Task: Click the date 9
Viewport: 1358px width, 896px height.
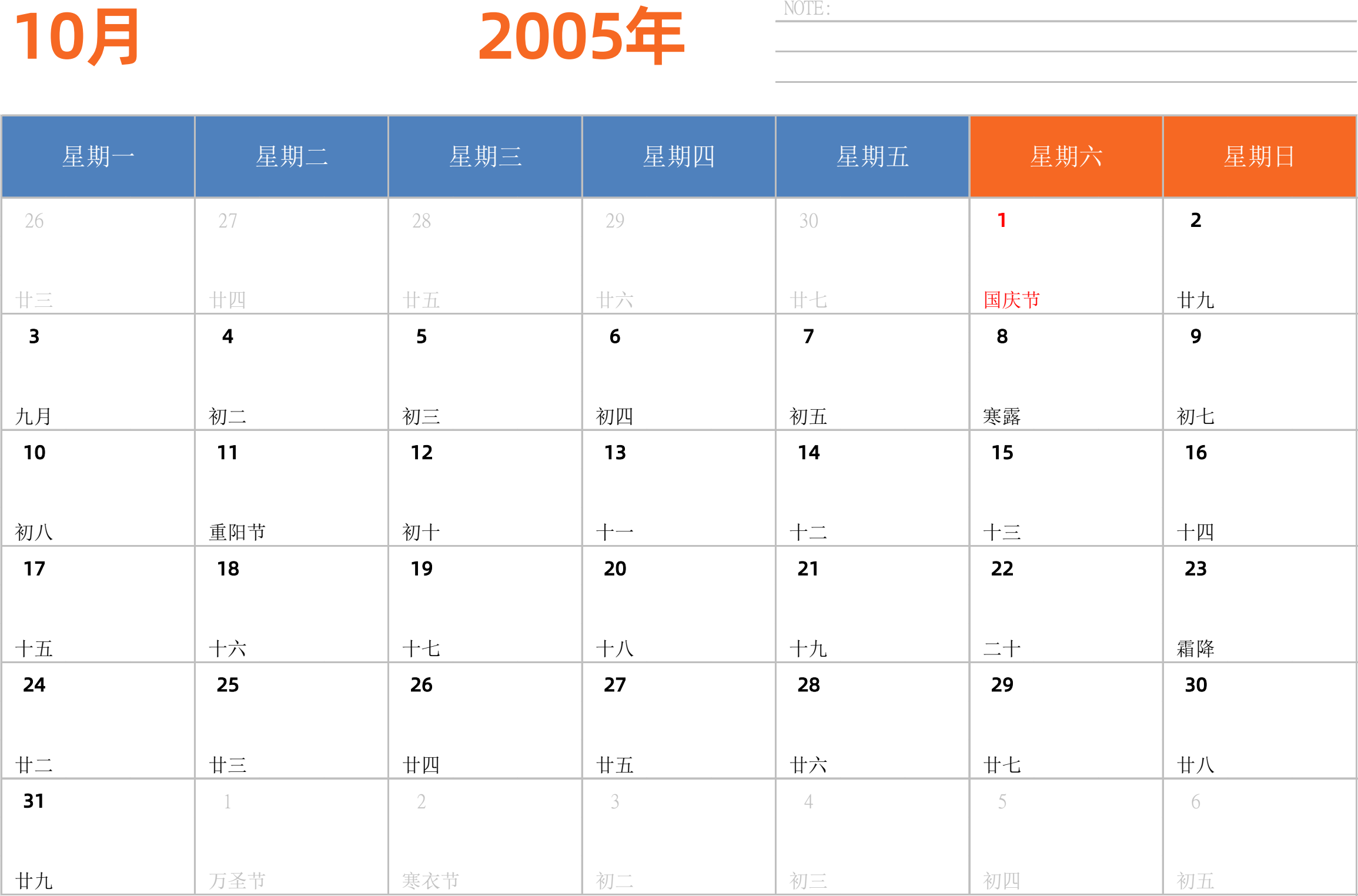Action: pyautogui.click(x=1196, y=336)
